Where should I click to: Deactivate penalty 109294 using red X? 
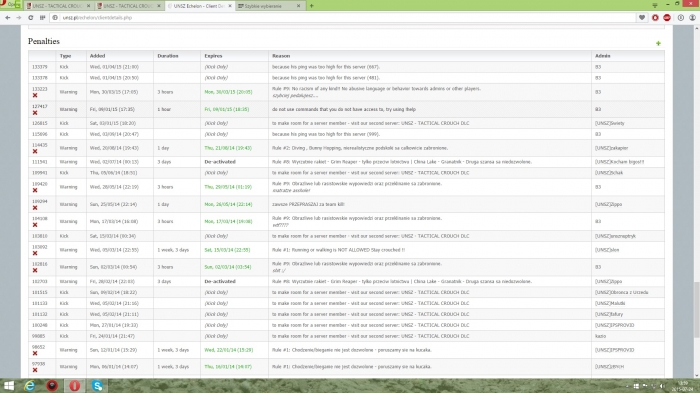(35, 208)
